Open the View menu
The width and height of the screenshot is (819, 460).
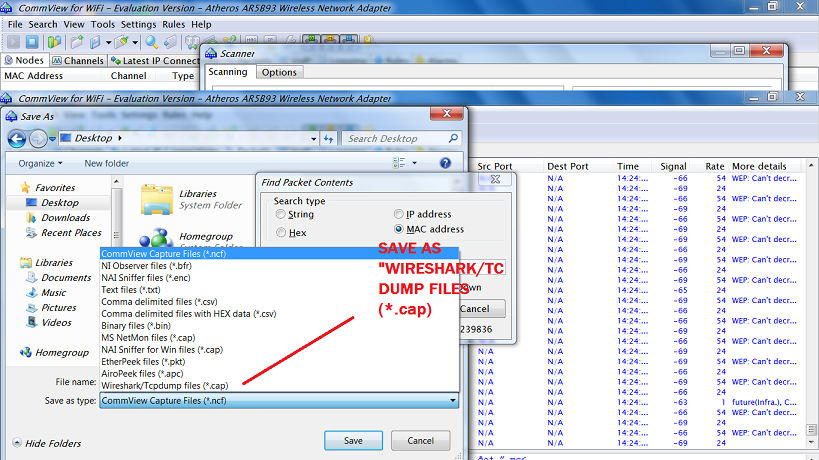click(74, 25)
